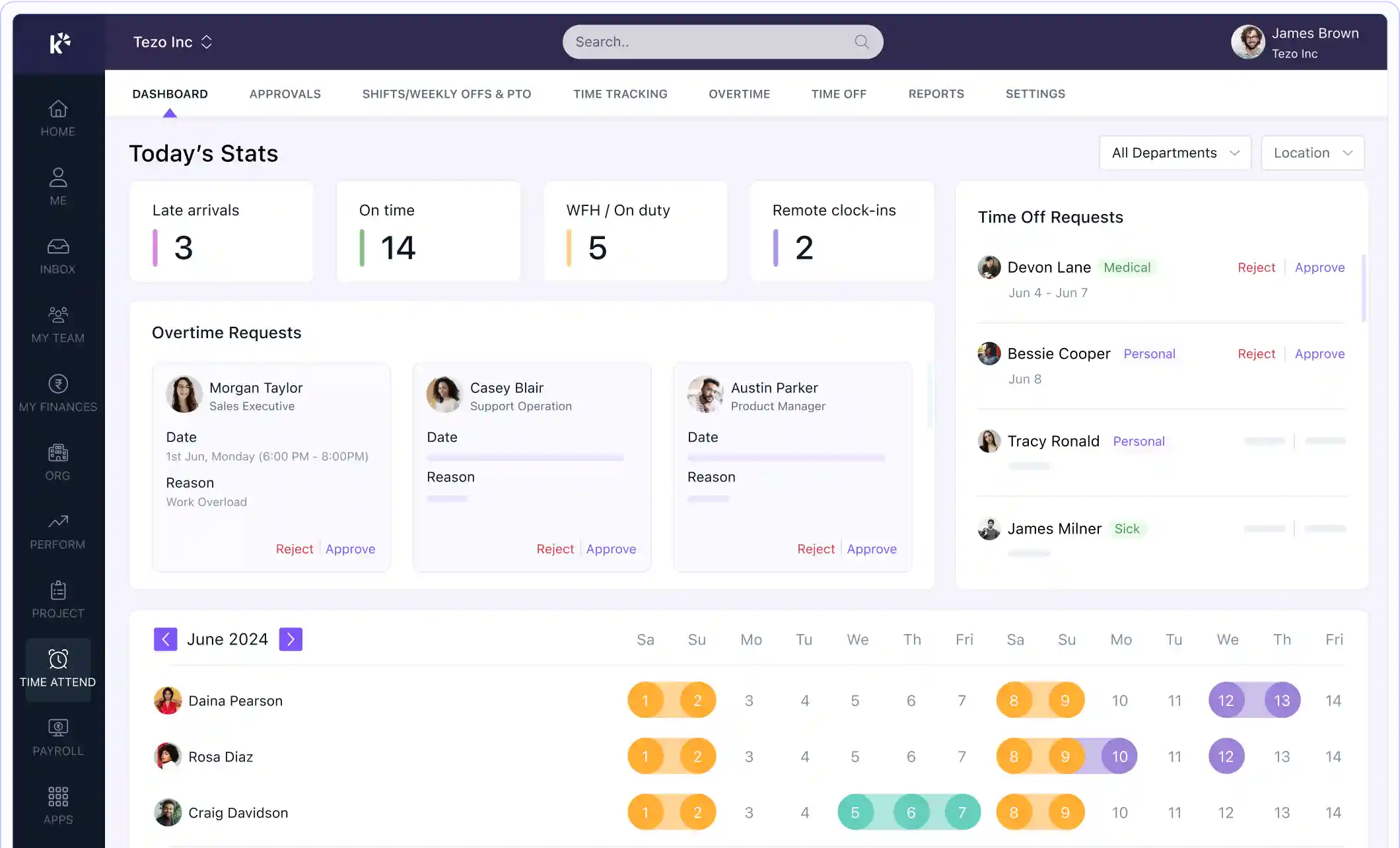Open the Home sidebar icon
The height and width of the screenshot is (848, 1400).
[x=58, y=110]
